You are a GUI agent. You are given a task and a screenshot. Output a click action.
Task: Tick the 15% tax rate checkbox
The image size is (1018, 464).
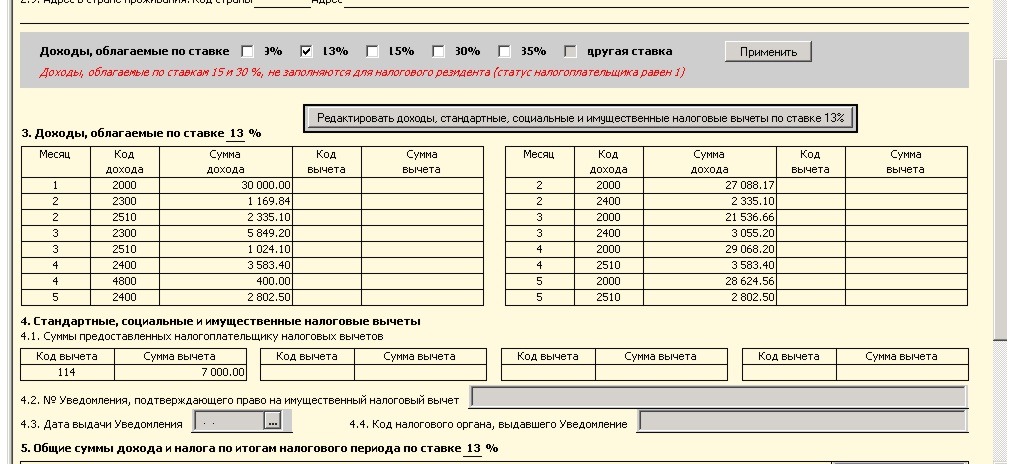click(372, 51)
